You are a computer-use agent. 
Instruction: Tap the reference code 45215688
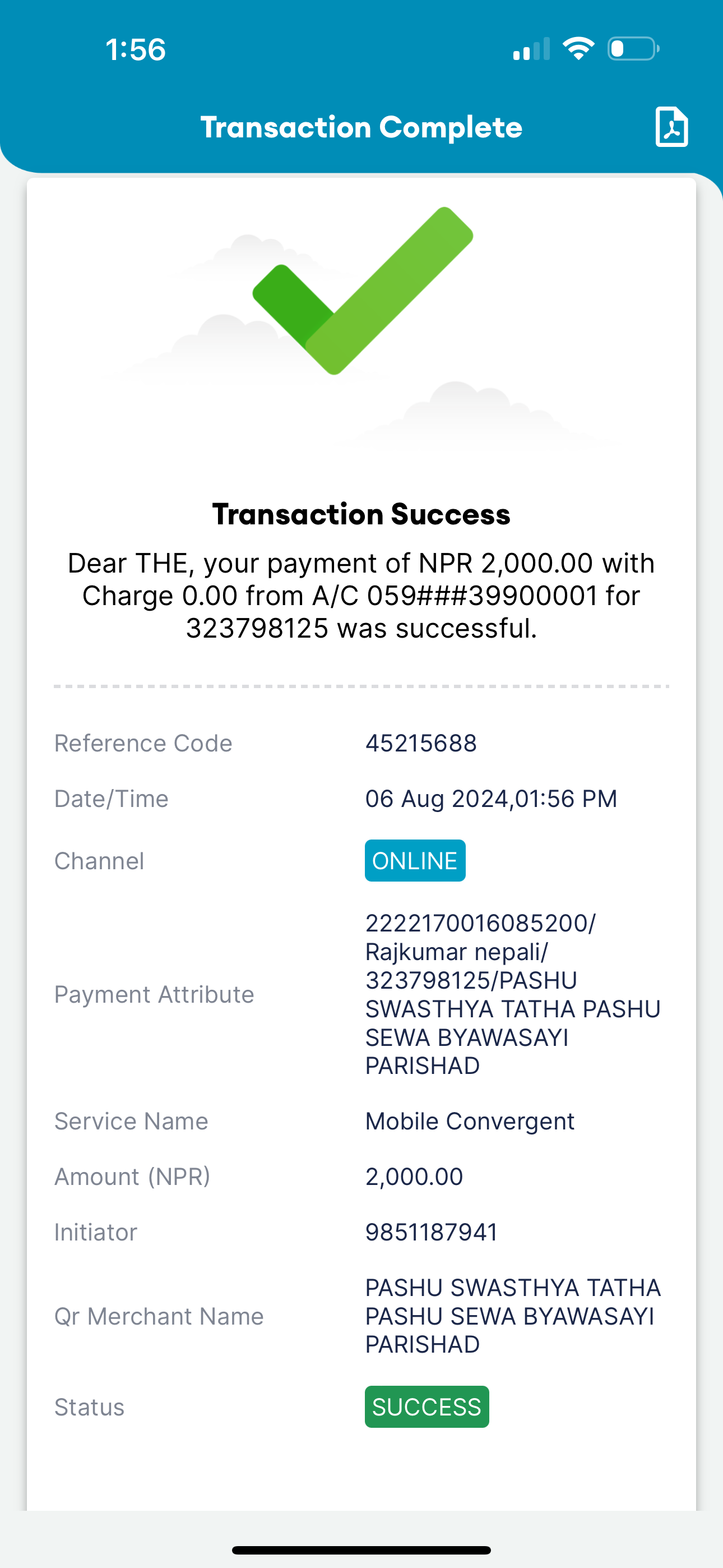(x=421, y=743)
